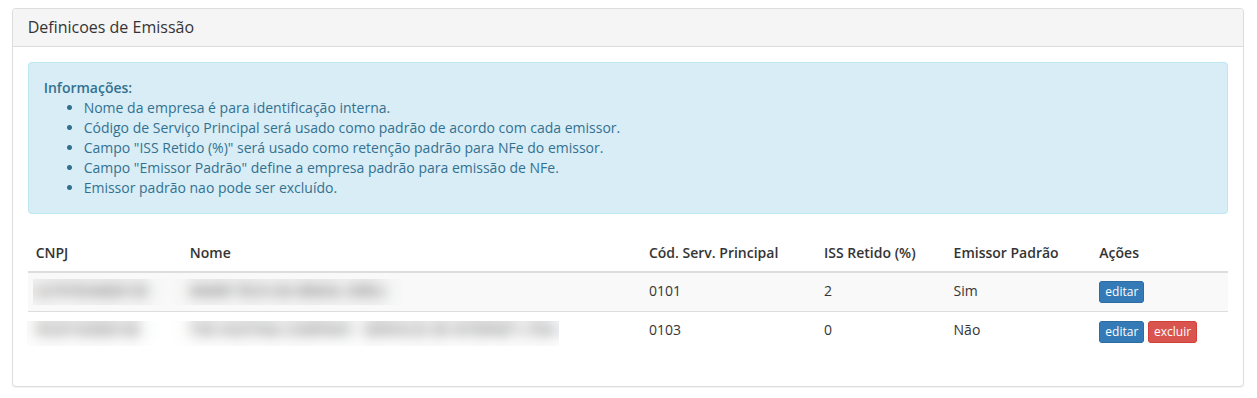Select the CNPJ column header

coord(51,253)
